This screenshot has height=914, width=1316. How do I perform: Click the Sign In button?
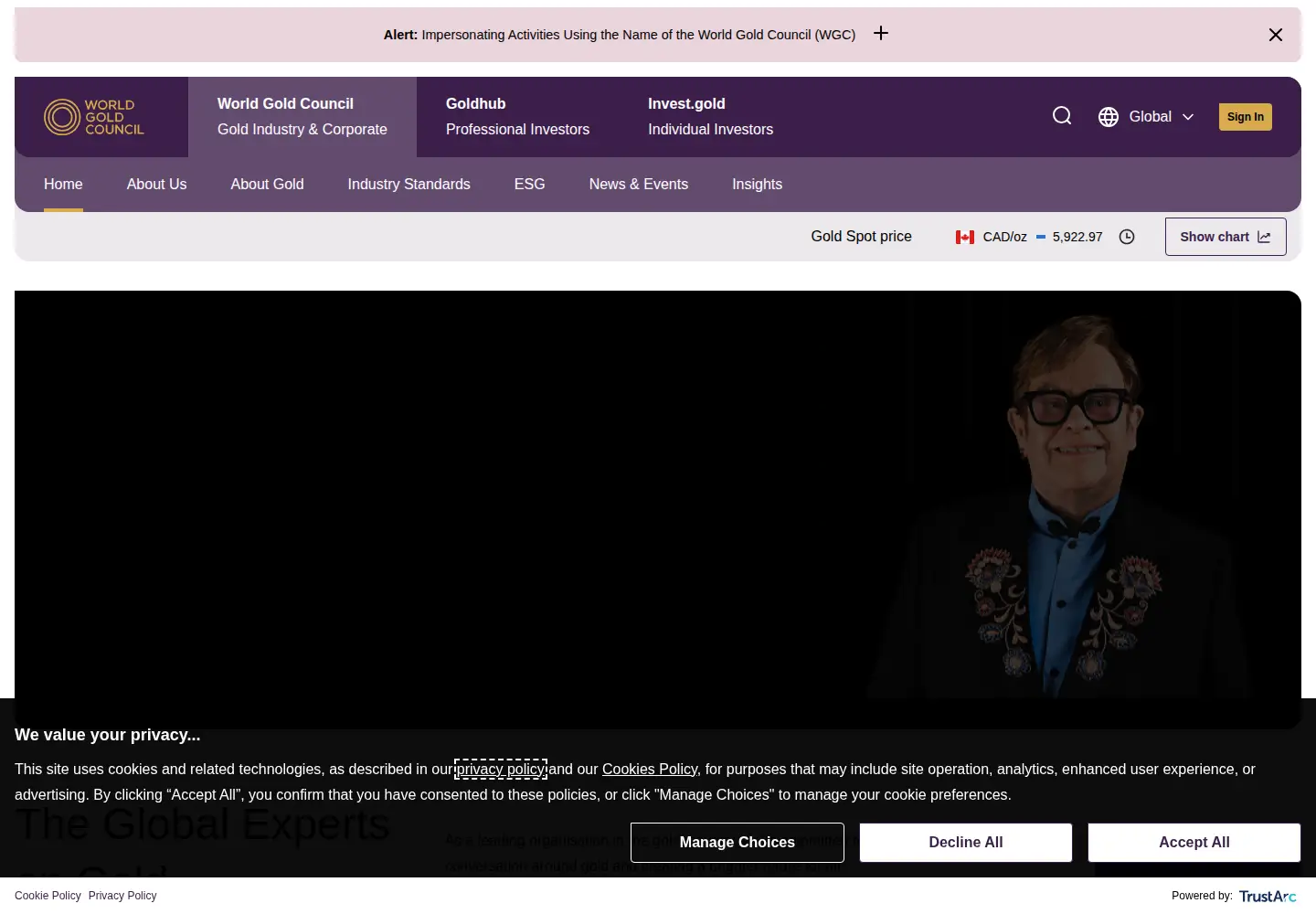(x=1246, y=117)
